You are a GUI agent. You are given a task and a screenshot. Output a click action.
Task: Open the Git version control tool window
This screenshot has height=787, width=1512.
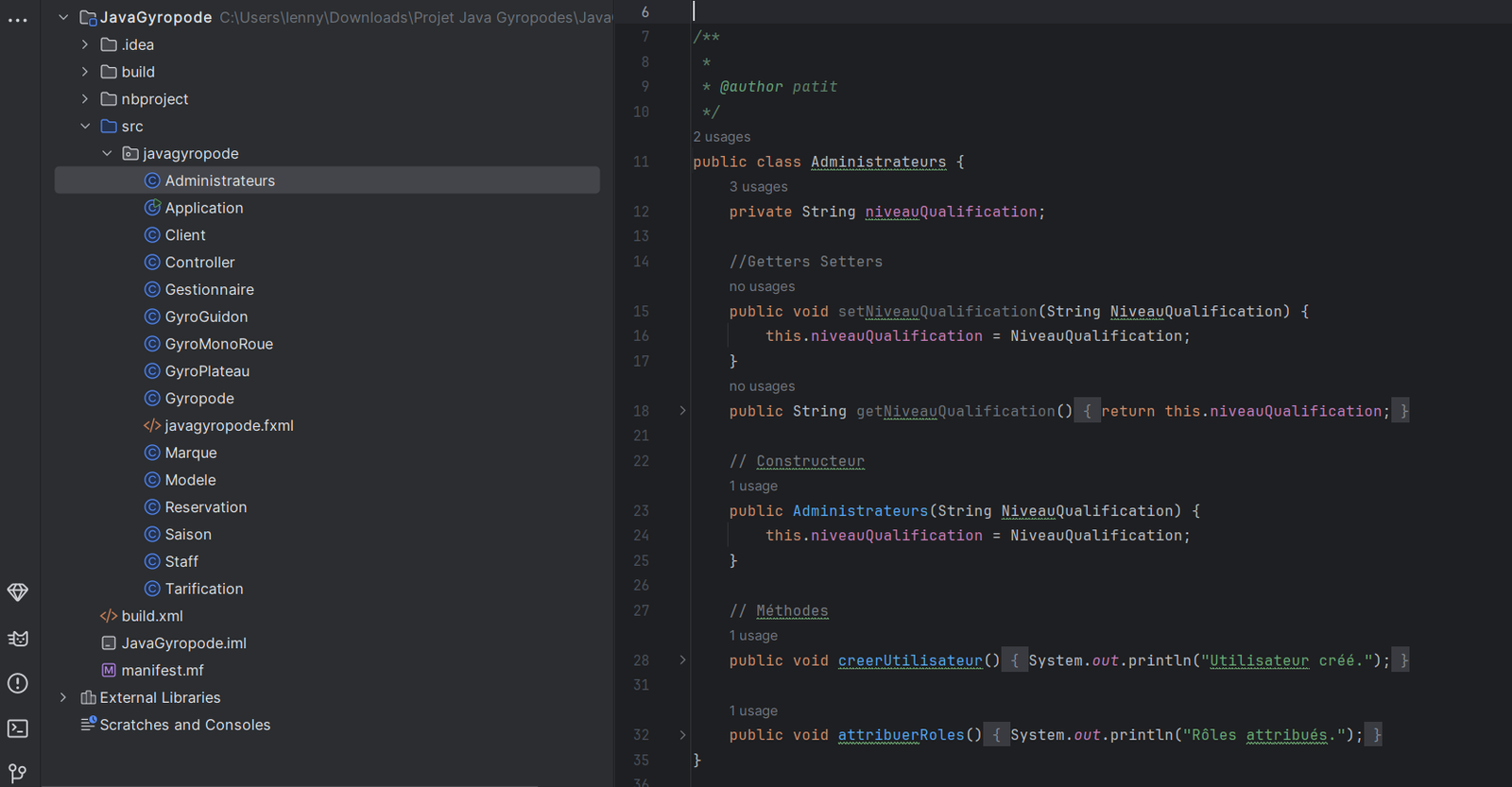coord(18,773)
